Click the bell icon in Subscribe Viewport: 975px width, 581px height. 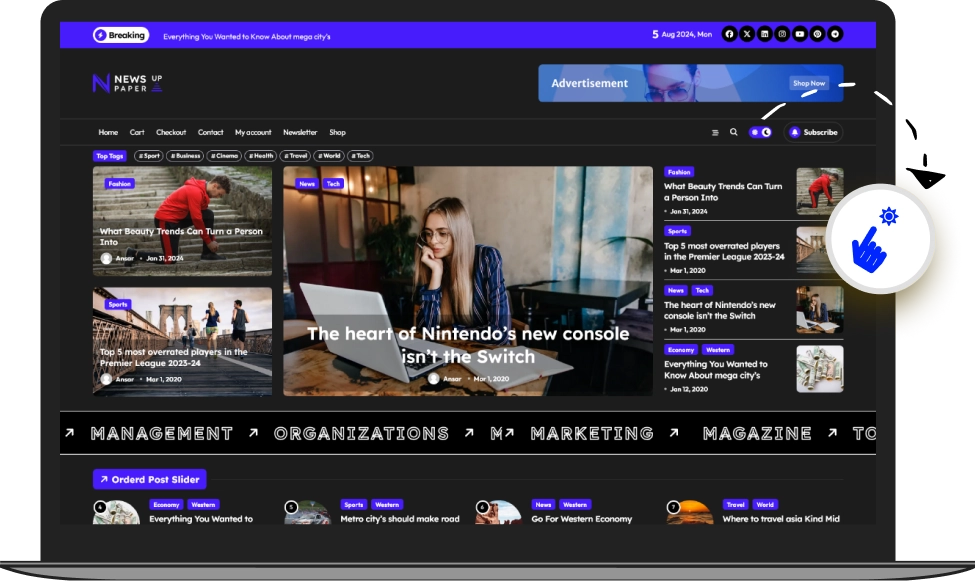[x=794, y=132]
